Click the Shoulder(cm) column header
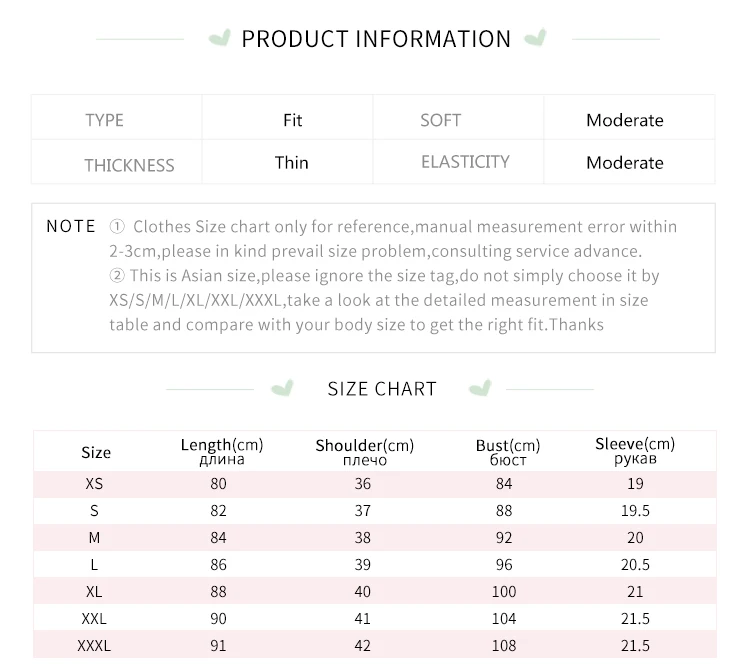750x664 pixels. pyautogui.click(x=364, y=452)
